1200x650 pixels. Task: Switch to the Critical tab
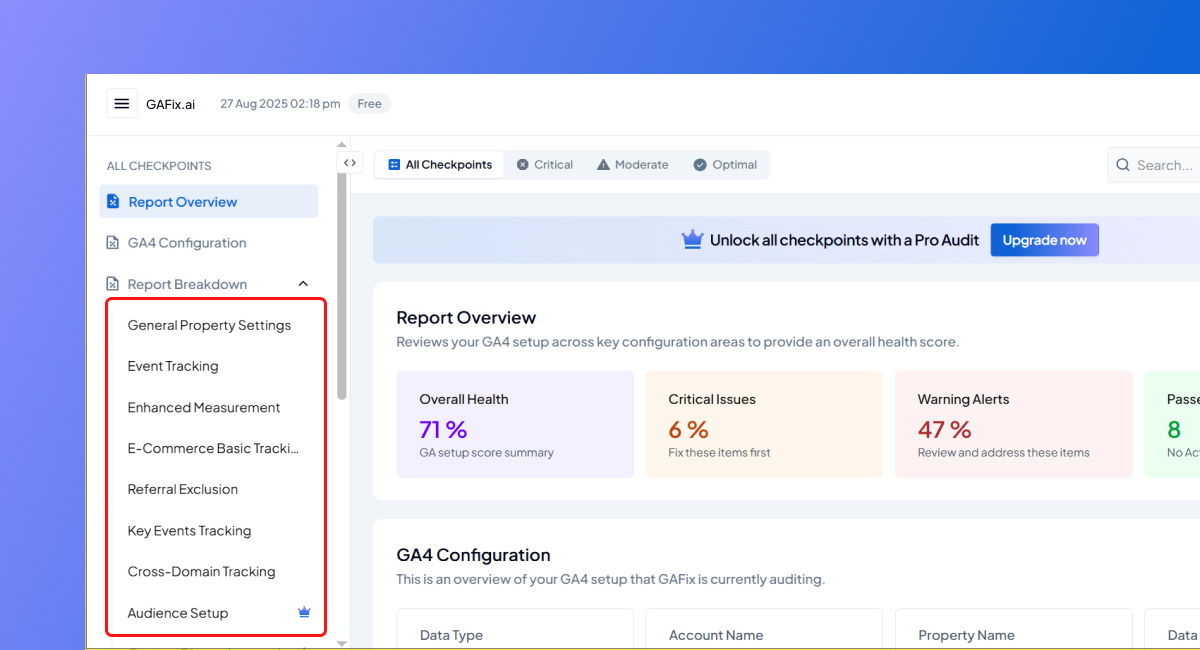[545, 165]
